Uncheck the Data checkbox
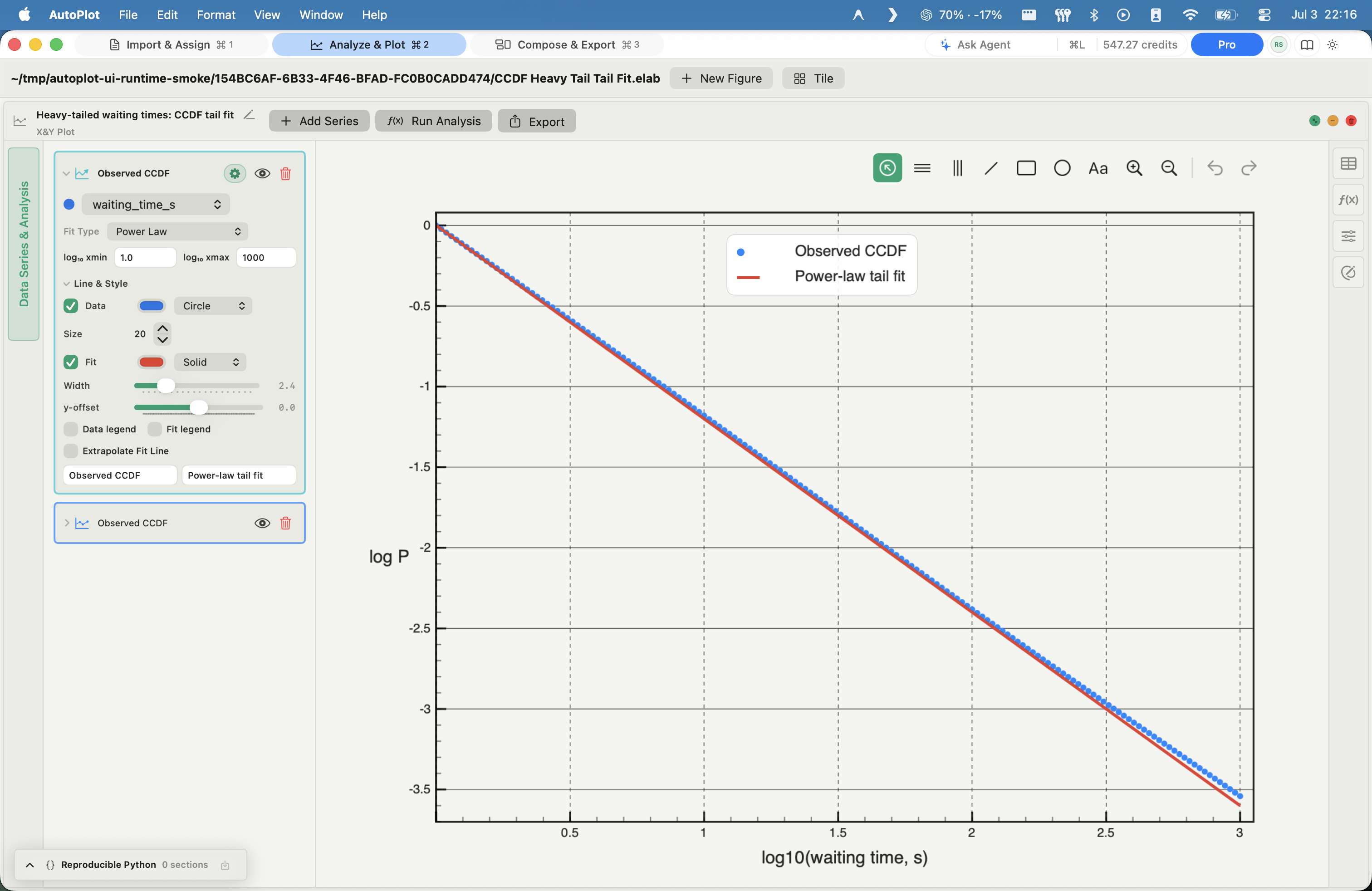Viewport: 1372px width, 891px height. [x=71, y=305]
